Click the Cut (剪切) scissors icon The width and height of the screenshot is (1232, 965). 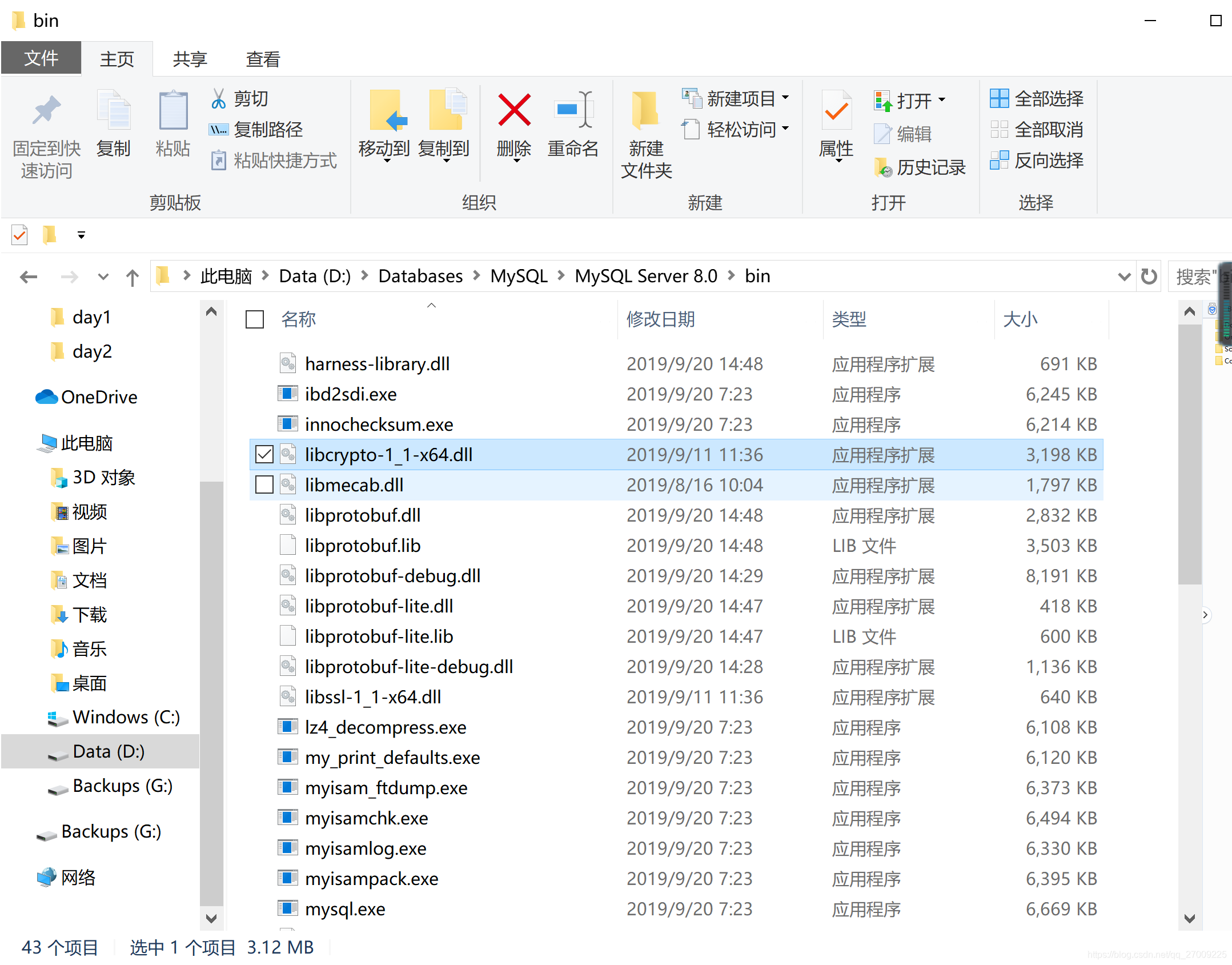[218, 99]
